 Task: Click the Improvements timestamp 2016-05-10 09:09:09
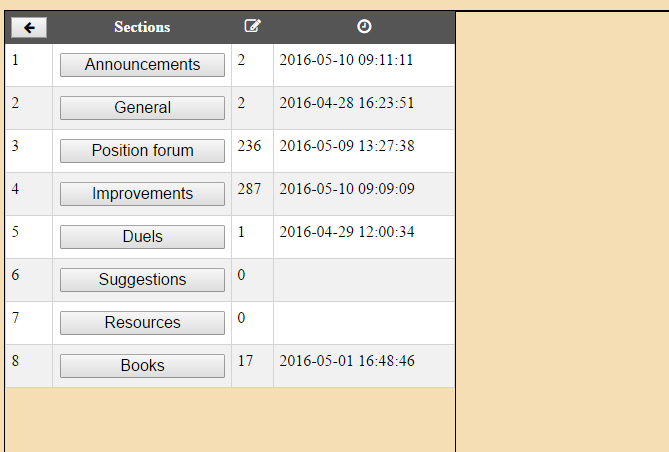(x=347, y=189)
